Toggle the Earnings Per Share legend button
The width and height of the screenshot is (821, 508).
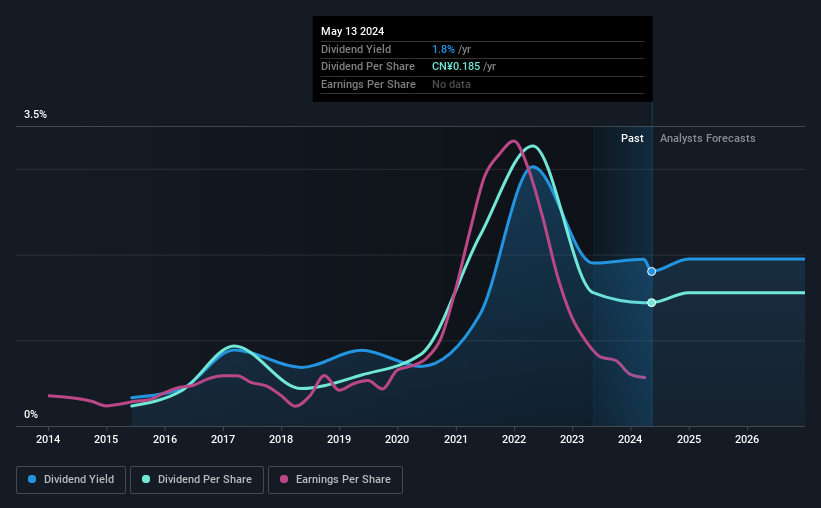coord(335,480)
